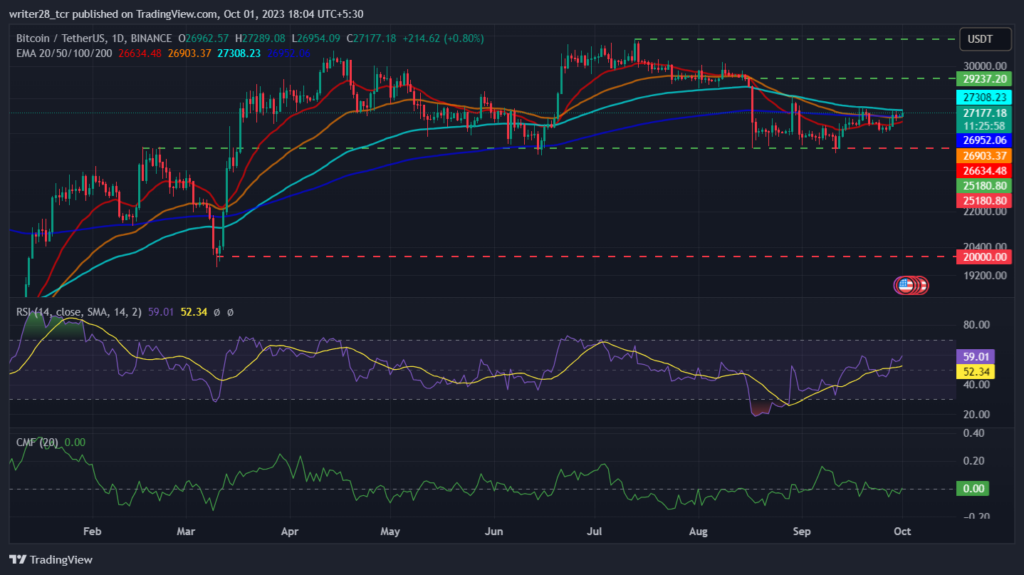
Task: Click the economic event flag icons on chart
Action: [x=911, y=285]
